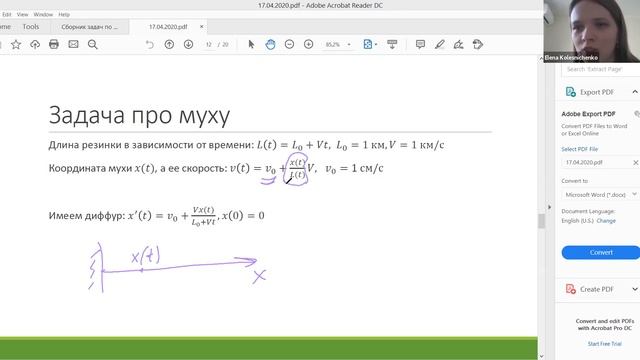Open the Window menu

[x=43, y=14]
